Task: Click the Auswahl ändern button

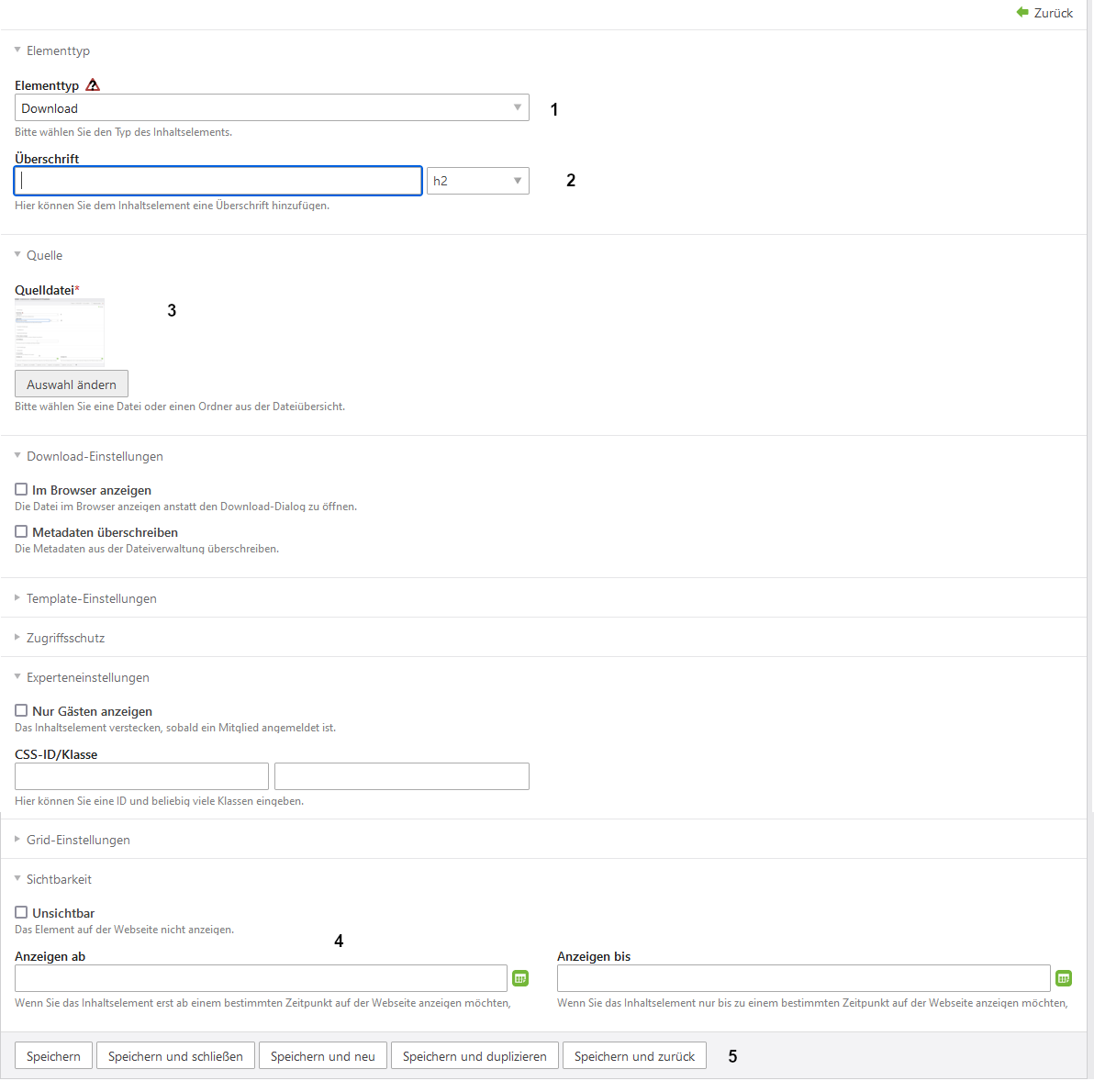Action: [72, 384]
